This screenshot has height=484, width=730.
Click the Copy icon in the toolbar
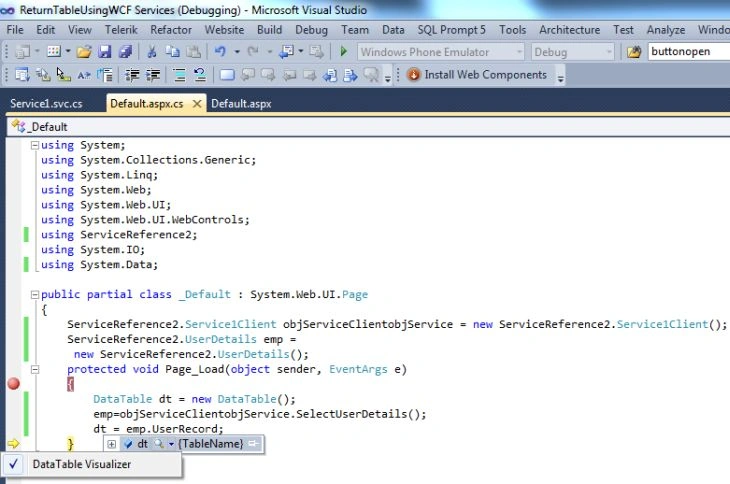(x=173, y=51)
